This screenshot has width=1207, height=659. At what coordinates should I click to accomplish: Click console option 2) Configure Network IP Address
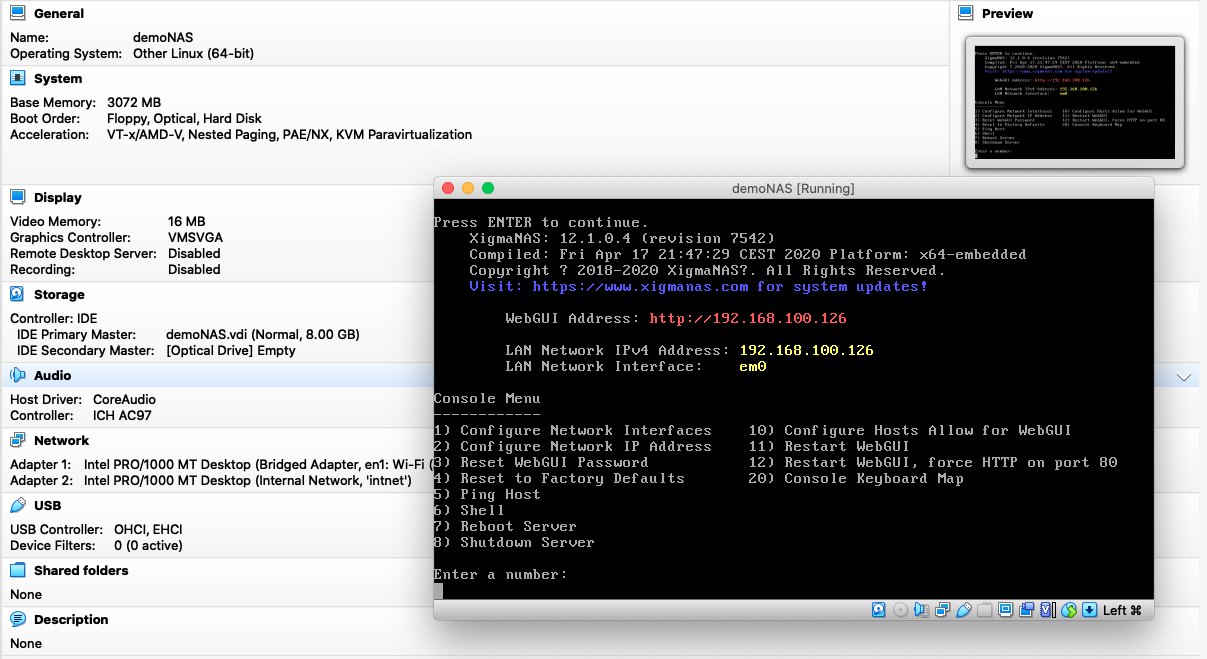pyautogui.click(x=573, y=446)
